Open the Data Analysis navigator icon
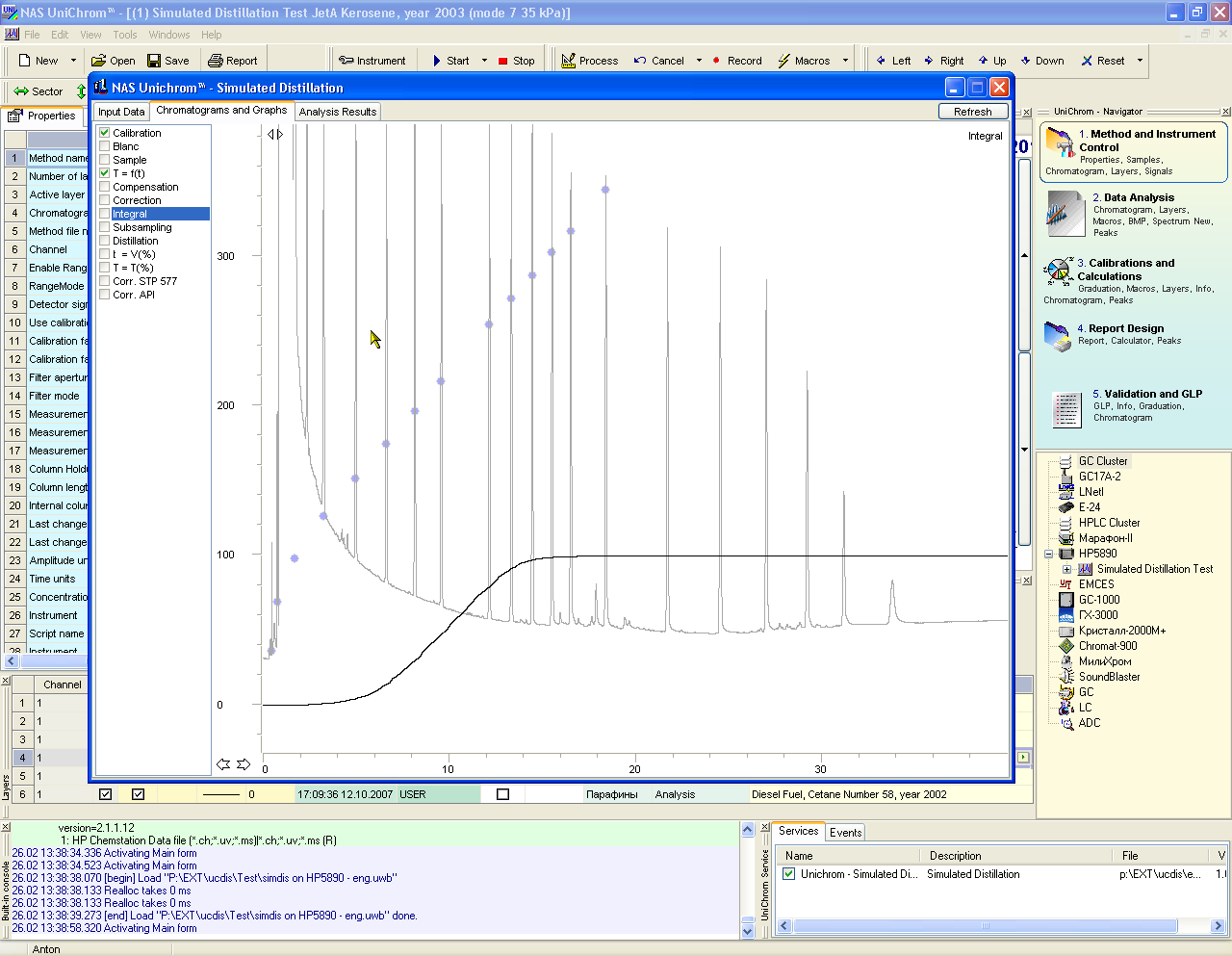 [x=1065, y=213]
